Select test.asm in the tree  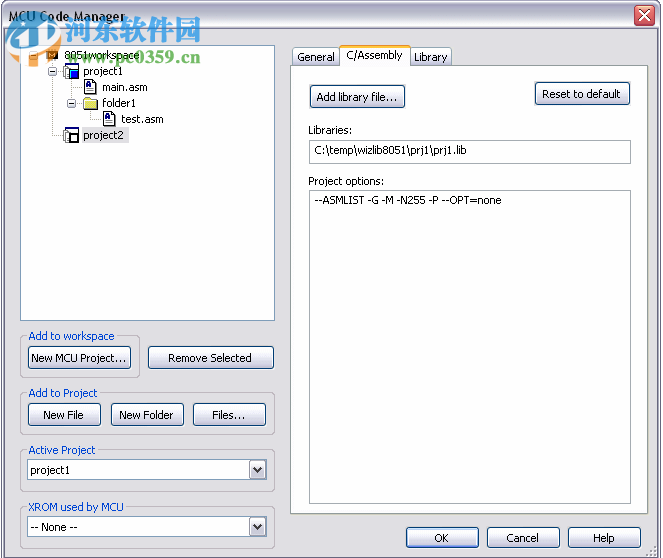coord(142,119)
